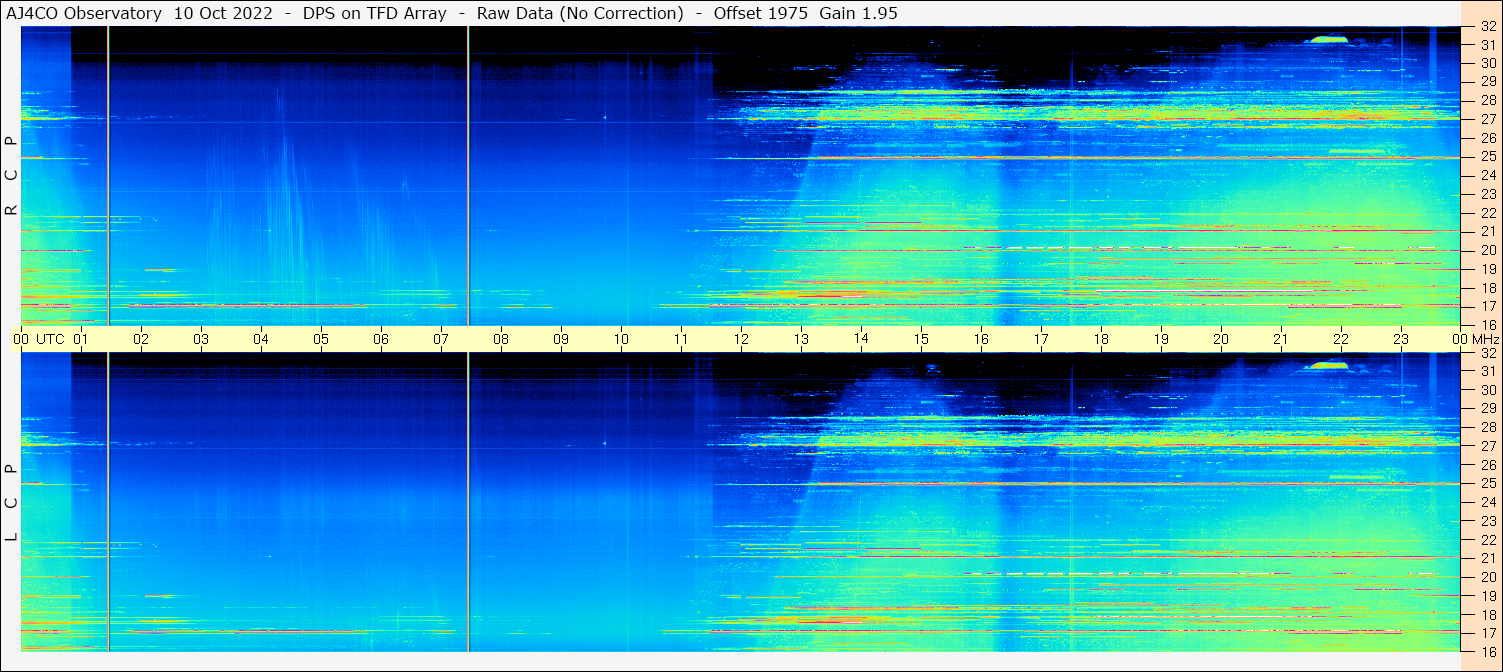Click the 29 MHz label on LCP scale
This screenshot has height=672, width=1503.
(1488, 409)
